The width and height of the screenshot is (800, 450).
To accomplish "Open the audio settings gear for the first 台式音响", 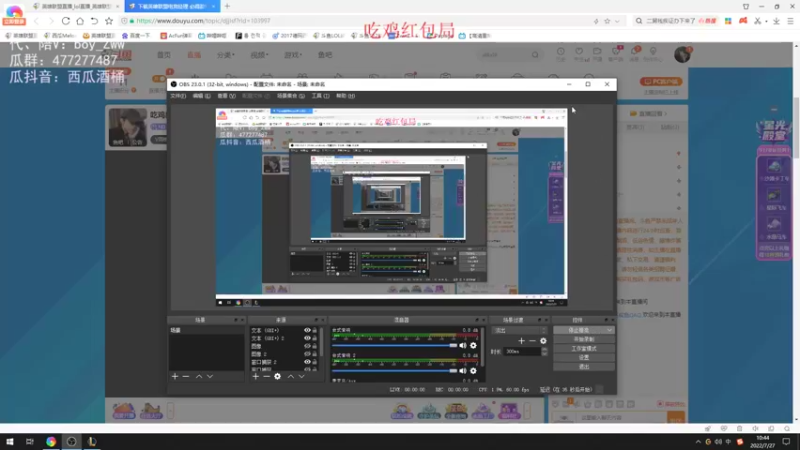I will (473, 345).
